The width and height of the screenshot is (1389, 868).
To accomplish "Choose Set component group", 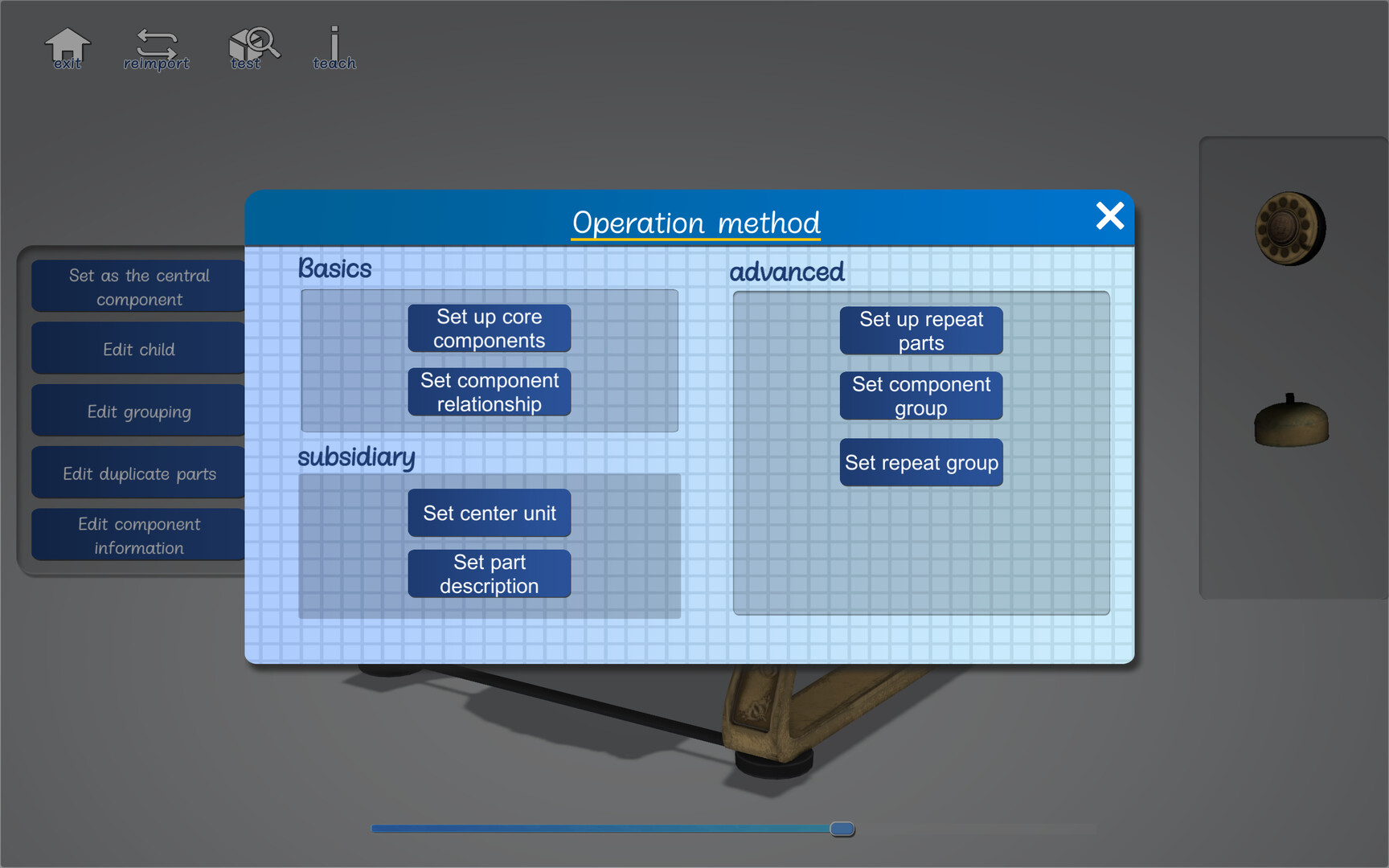I will click(x=921, y=395).
